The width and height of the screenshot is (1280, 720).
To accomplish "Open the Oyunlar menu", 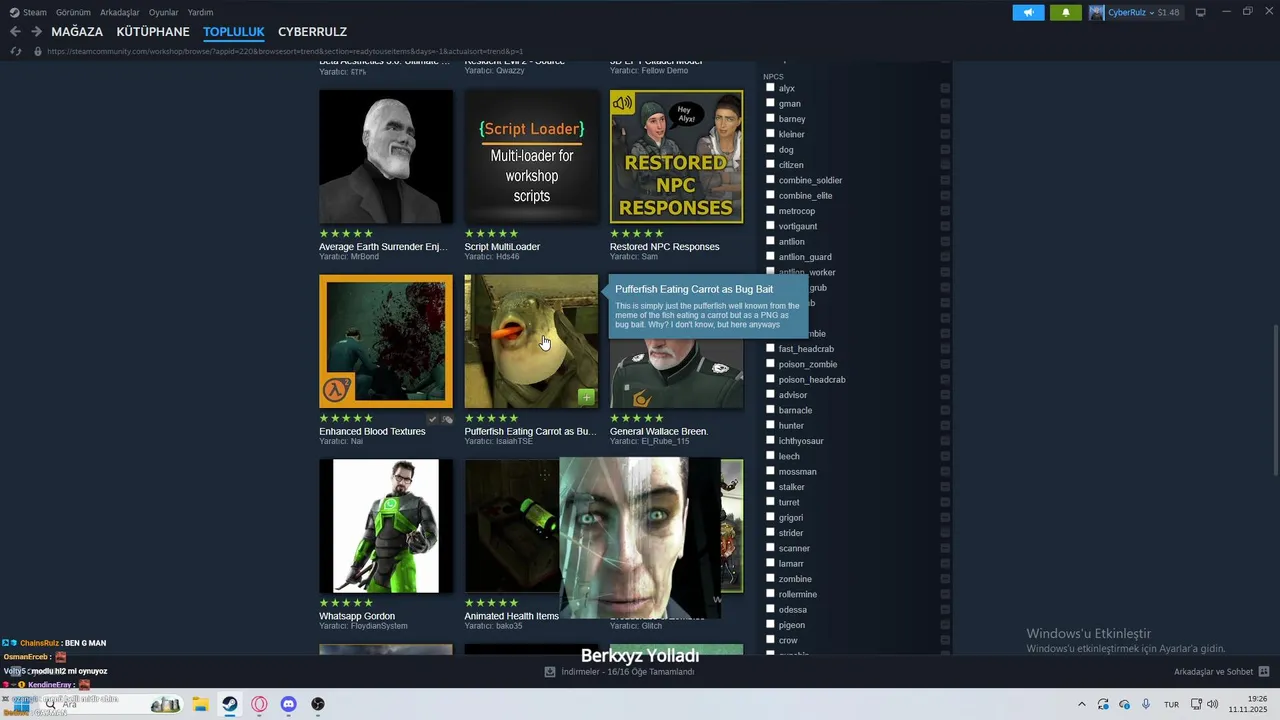I will [163, 12].
